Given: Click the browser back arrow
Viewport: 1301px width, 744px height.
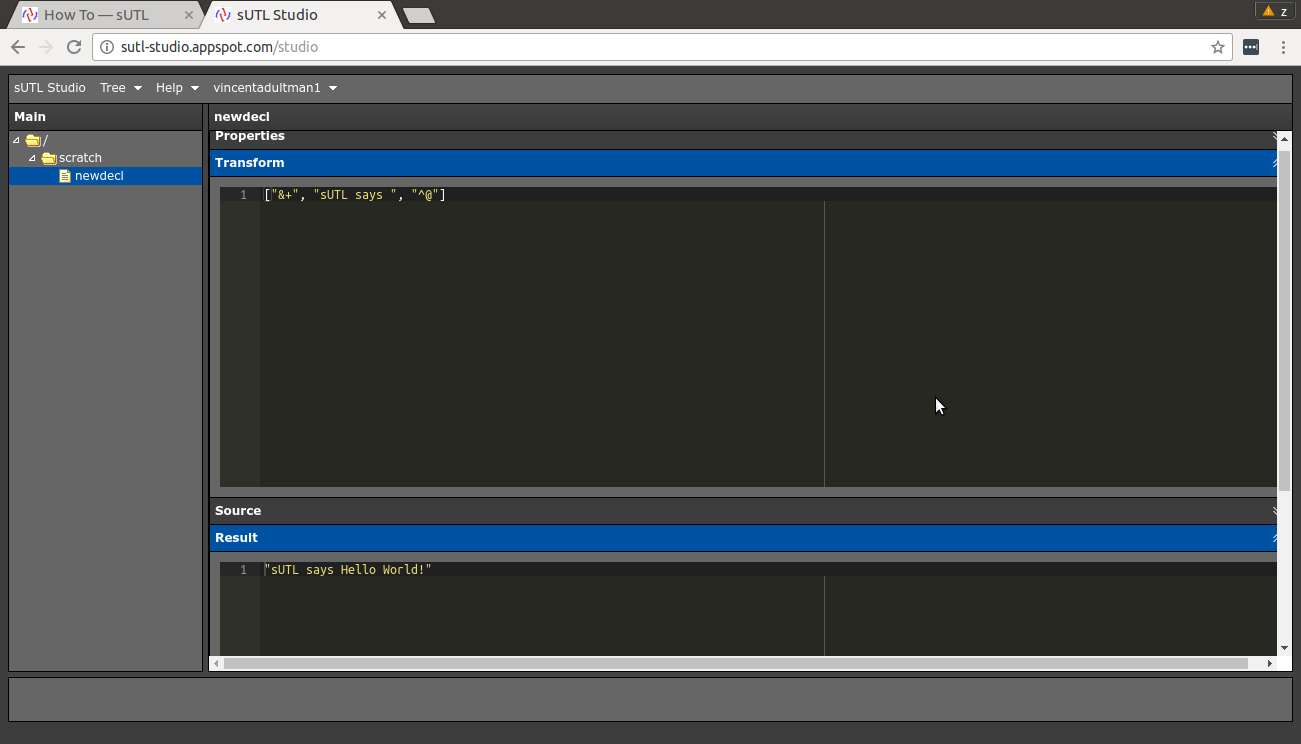Looking at the screenshot, I should [18, 47].
